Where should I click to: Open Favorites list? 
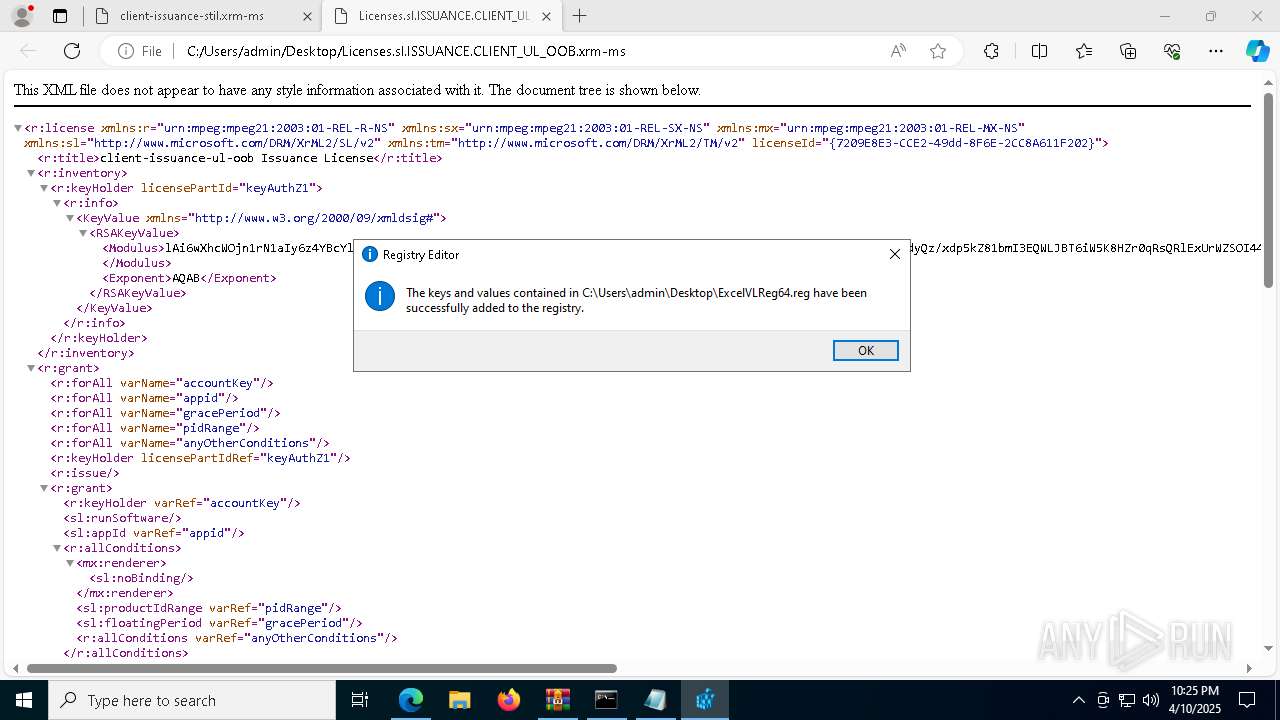tap(1084, 51)
